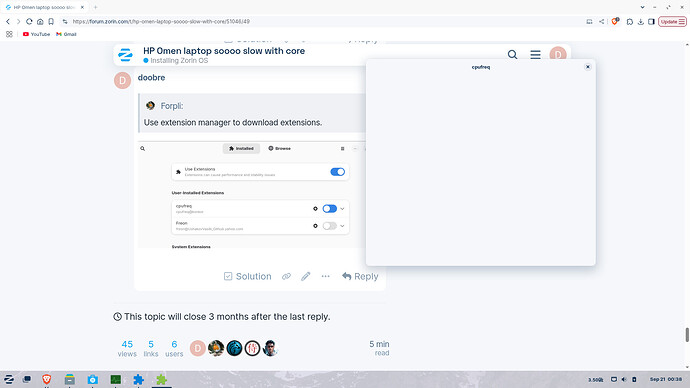Open the apps grid icon in the bookmarks bar
This screenshot has height=388, width=690.
pyautogui.click(x=9, y=34)
